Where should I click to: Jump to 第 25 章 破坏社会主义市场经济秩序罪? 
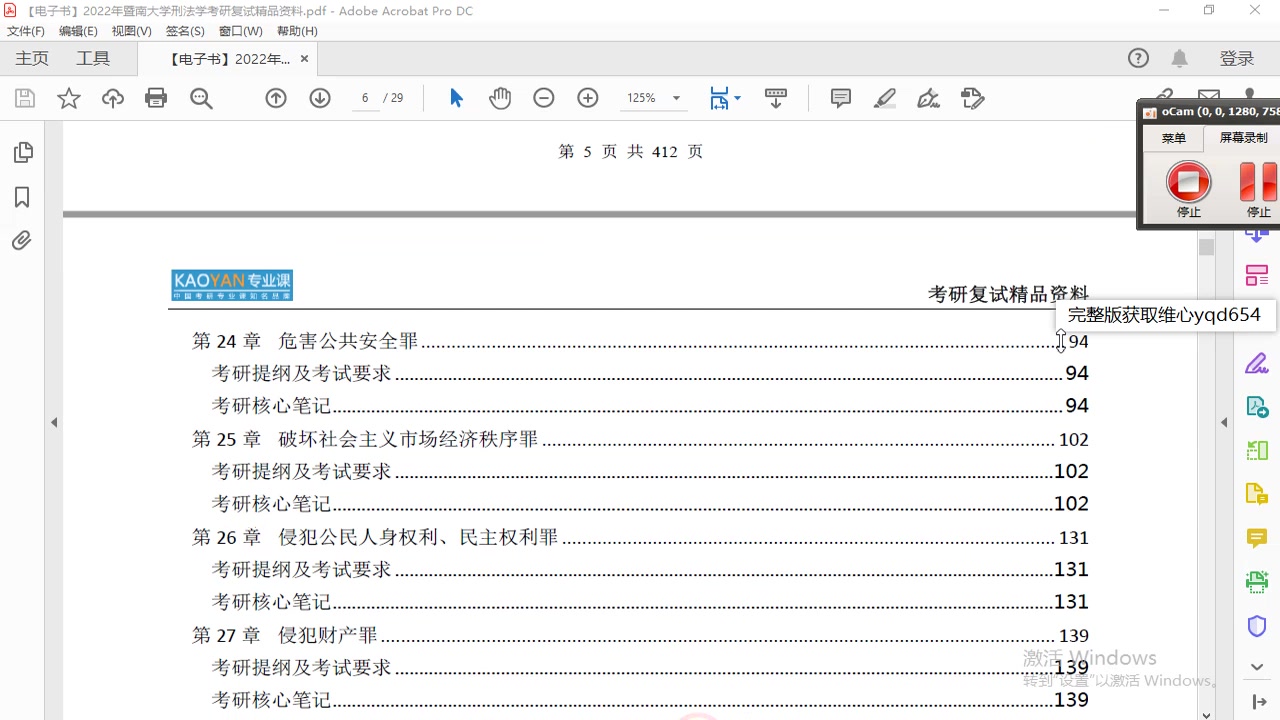pos(640,440)
